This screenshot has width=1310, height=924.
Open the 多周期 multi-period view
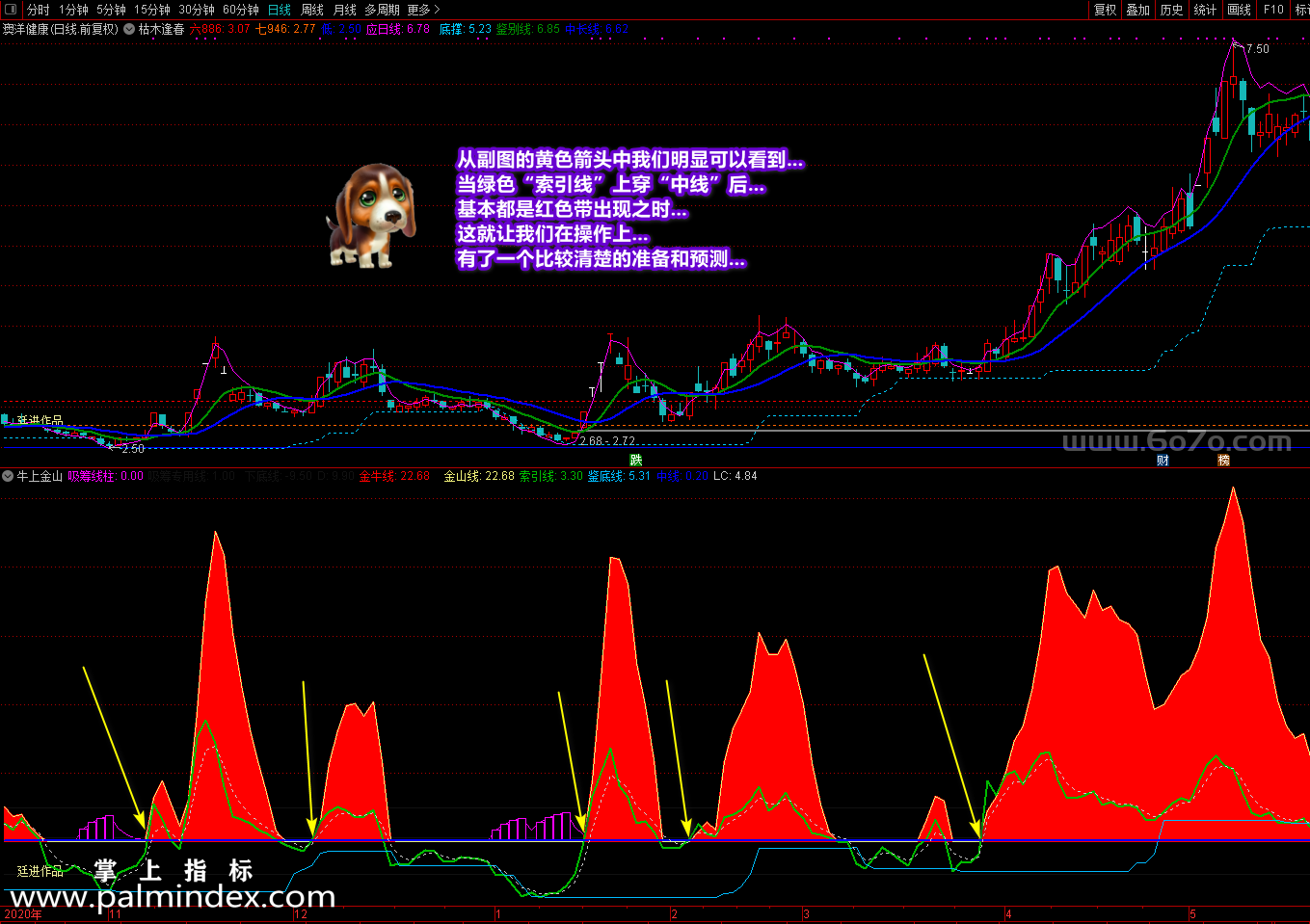pos(382,10)
